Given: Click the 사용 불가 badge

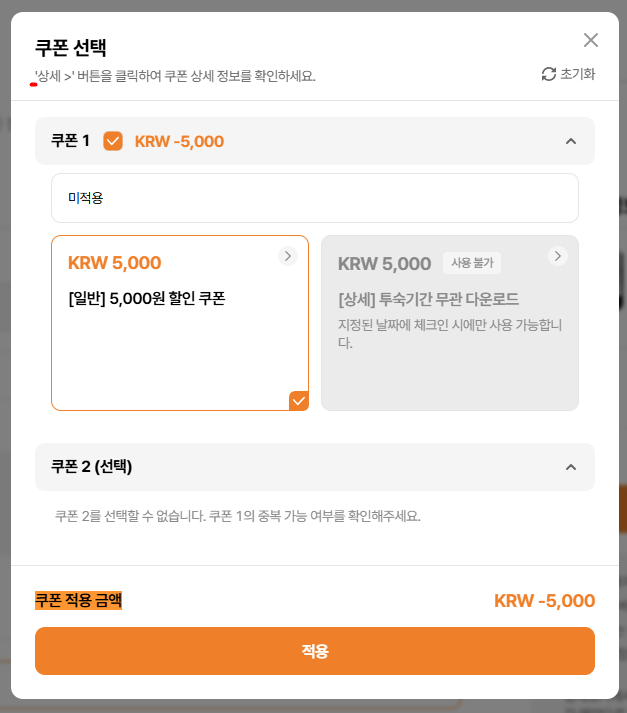Looking at the screenshot, I should (472, 263).
